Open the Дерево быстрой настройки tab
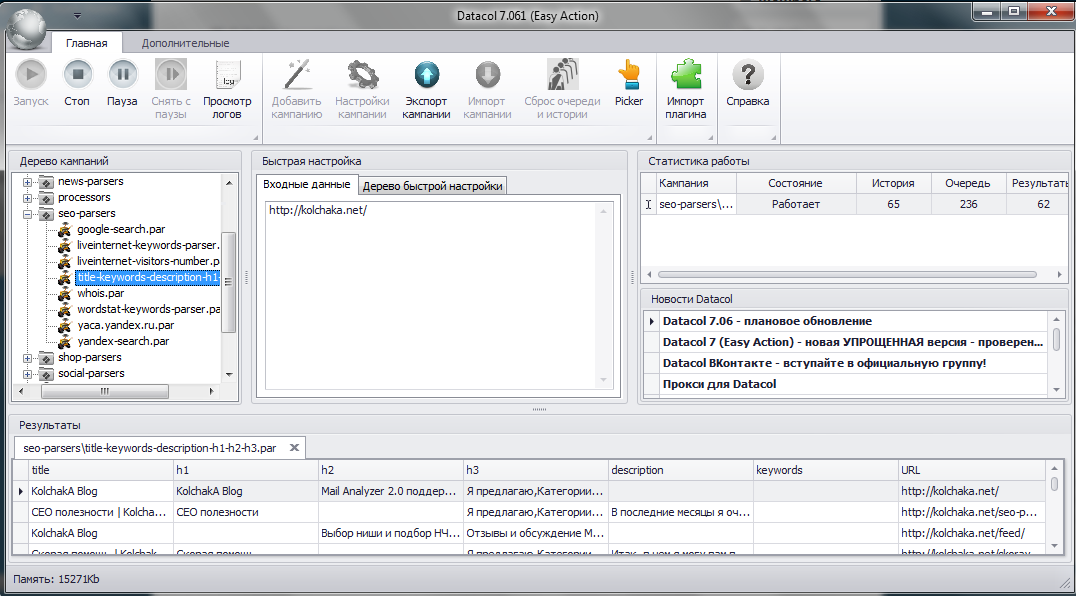This screenshot has height=596, width=1076. coord(432,186)
